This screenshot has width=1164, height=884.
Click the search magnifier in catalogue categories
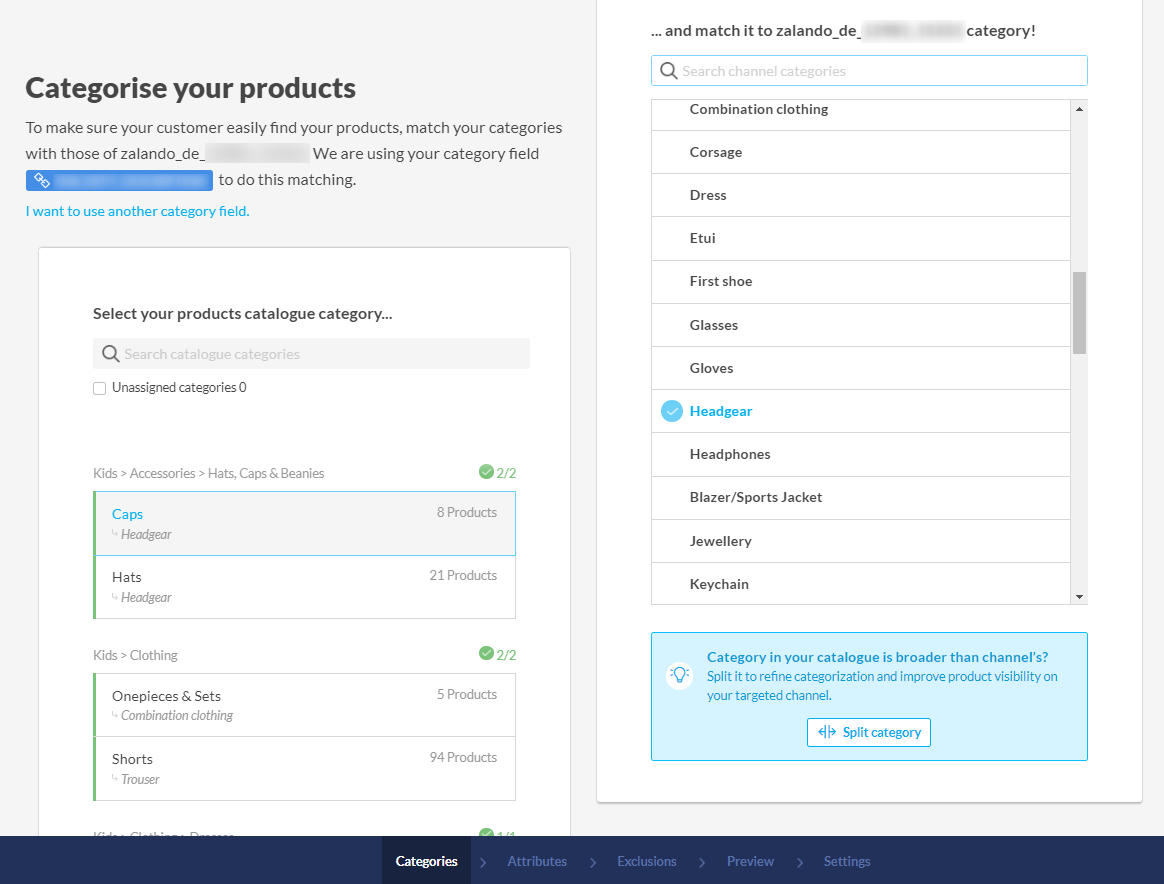pyautogui.click(x=110, y=354)
